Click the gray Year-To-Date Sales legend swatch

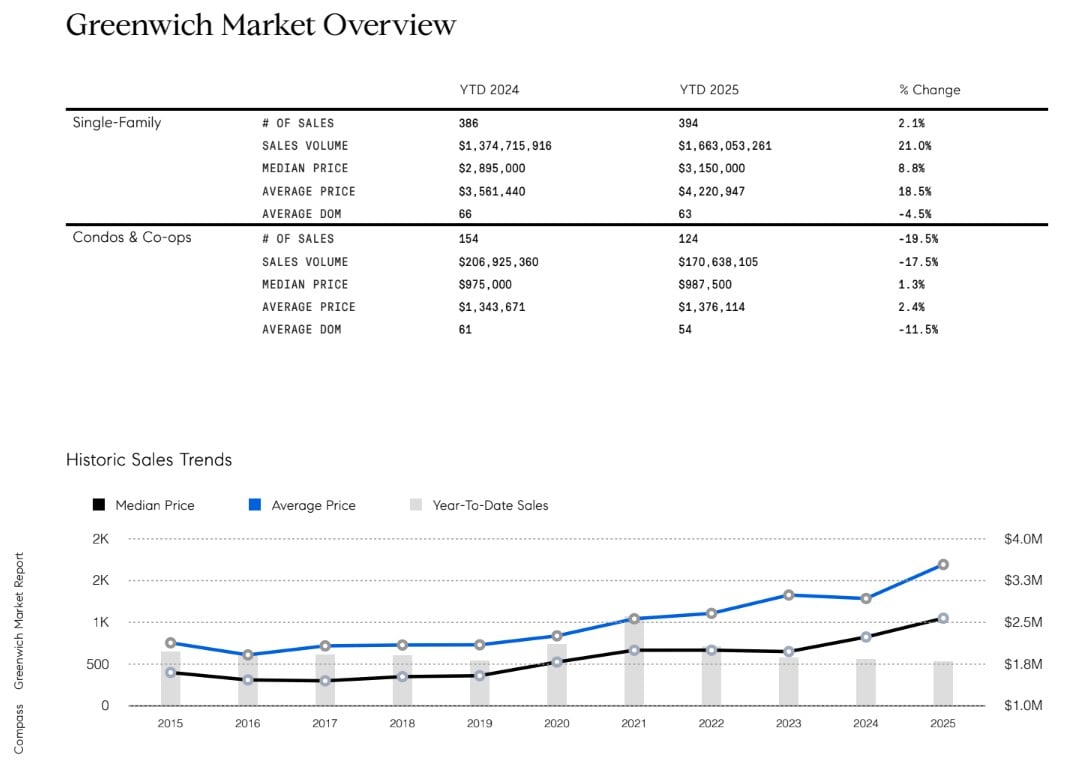tap(416, 505)
